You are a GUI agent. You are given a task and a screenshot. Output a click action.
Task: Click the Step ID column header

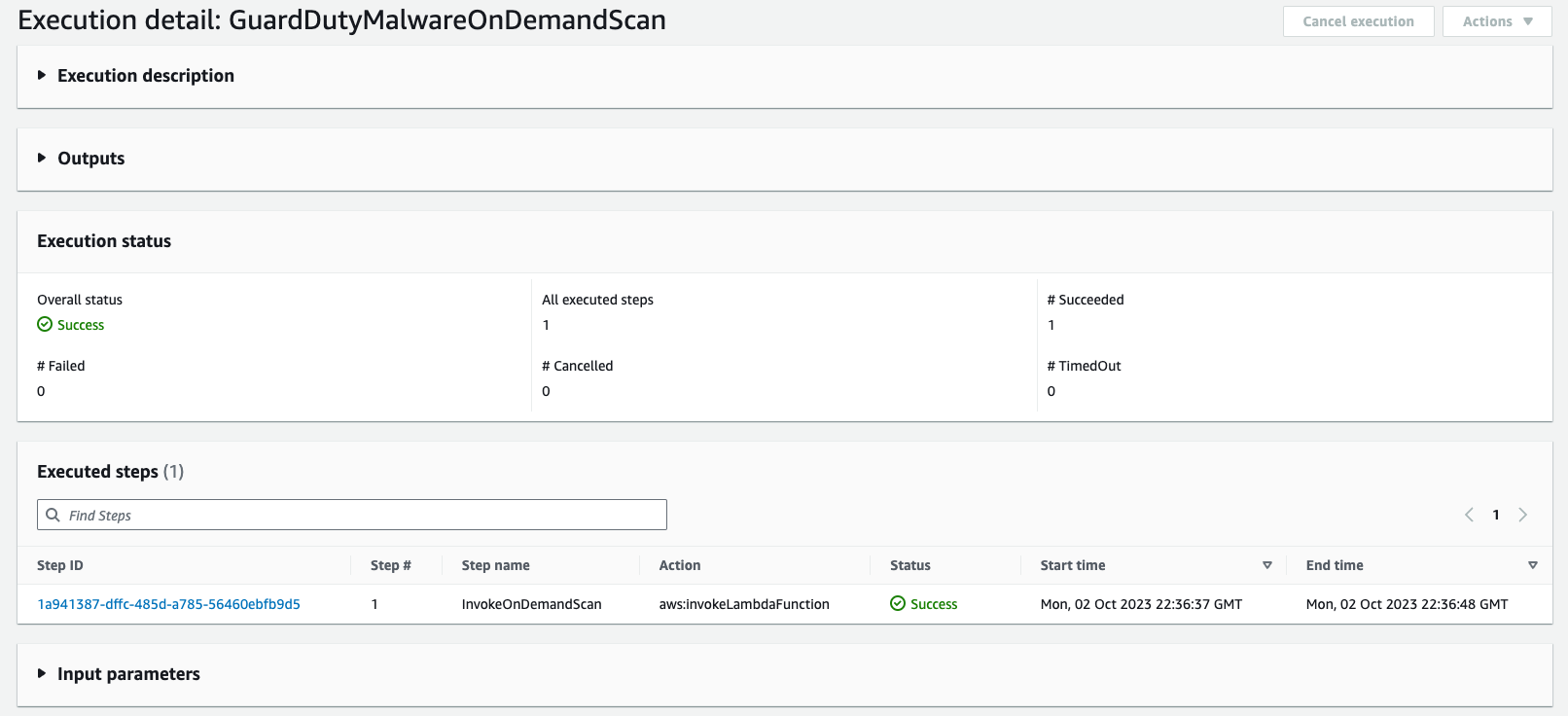(x=60, y=565)
